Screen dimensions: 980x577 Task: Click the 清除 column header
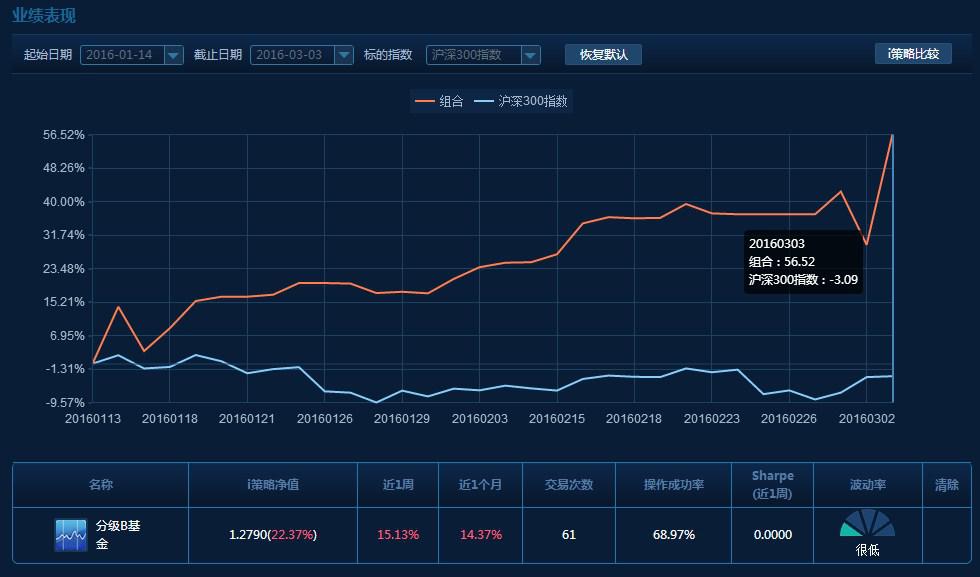946,484
